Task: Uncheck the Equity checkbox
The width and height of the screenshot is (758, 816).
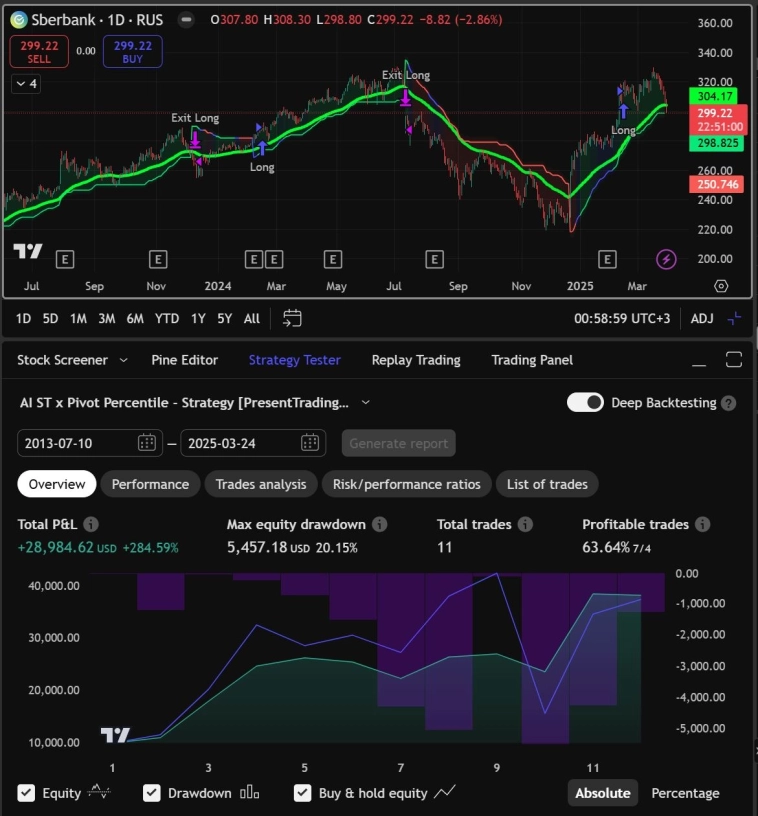Action: (x=27, y=793)
